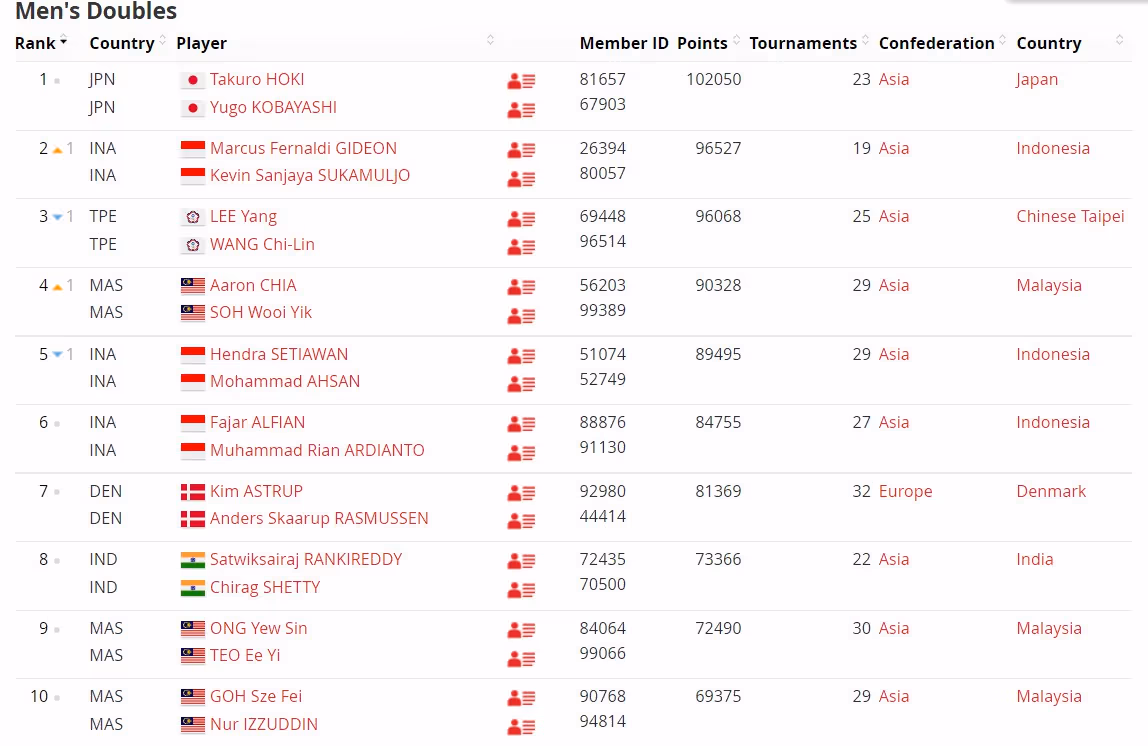
Task: Open profile card icon for Chirag SHETTY
Action: point(521,590)
